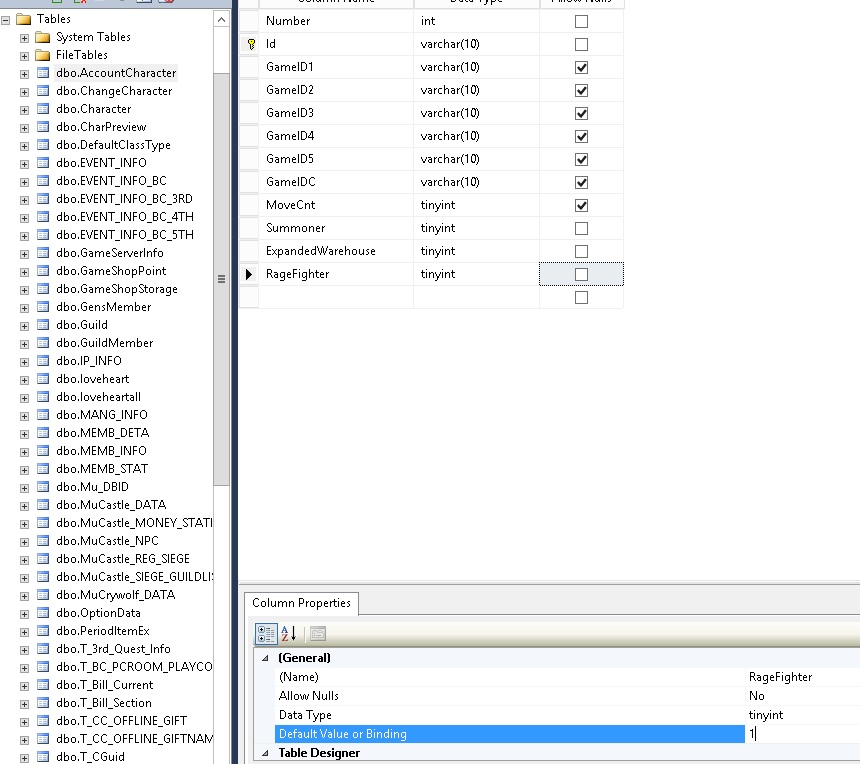Click the table icon for dbo.GensMember
The height and width of the screenshot is (764, 860).
pos(43,307)
